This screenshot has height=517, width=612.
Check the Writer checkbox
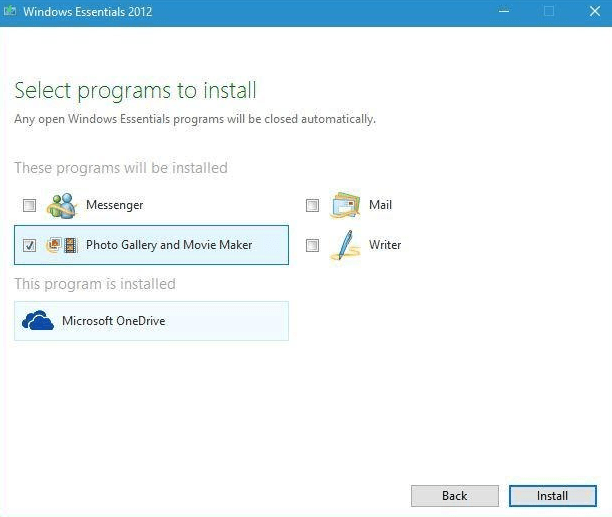pyautogui.click(x=312, y=246)
